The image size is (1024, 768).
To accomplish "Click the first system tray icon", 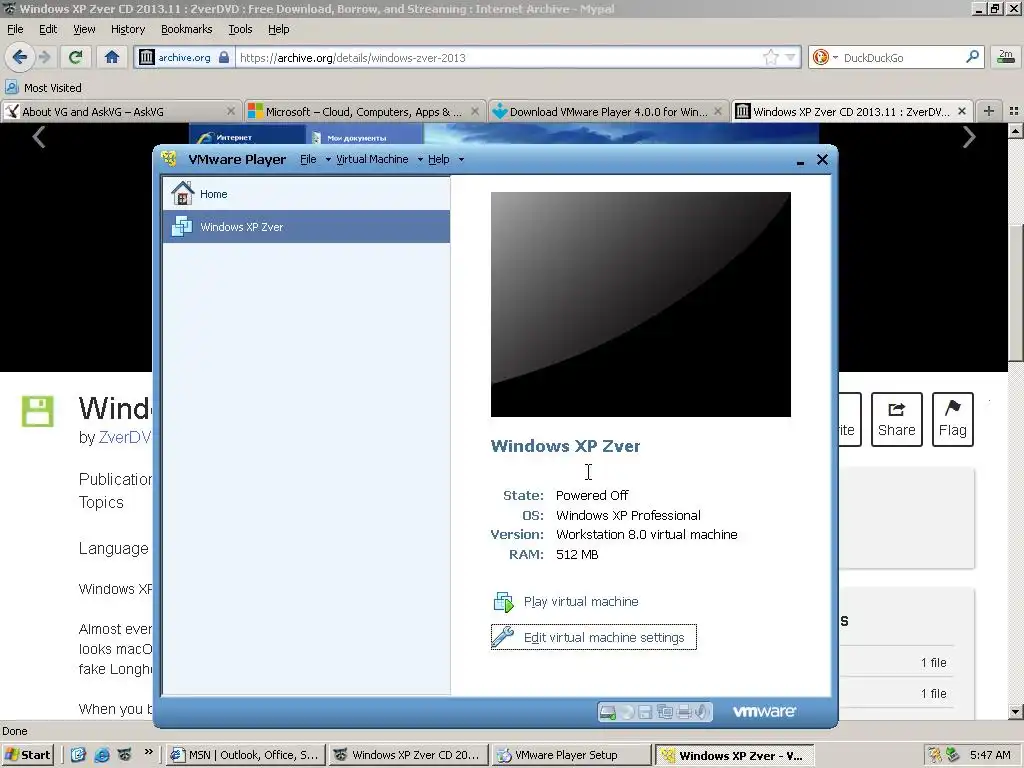I will (935, 755).
